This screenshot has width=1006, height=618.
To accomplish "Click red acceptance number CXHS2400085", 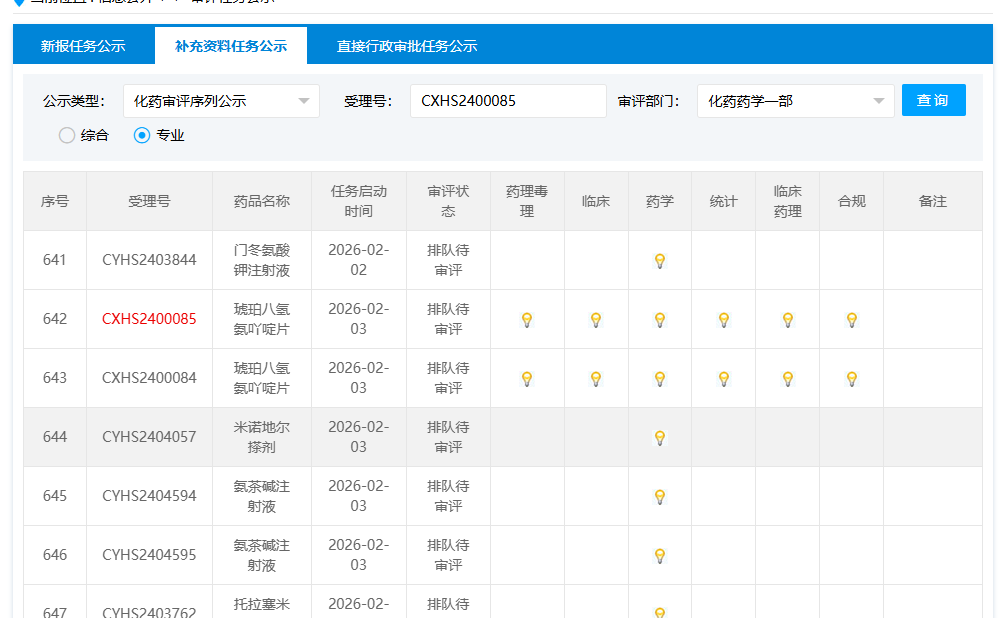I will pos(149,319).
